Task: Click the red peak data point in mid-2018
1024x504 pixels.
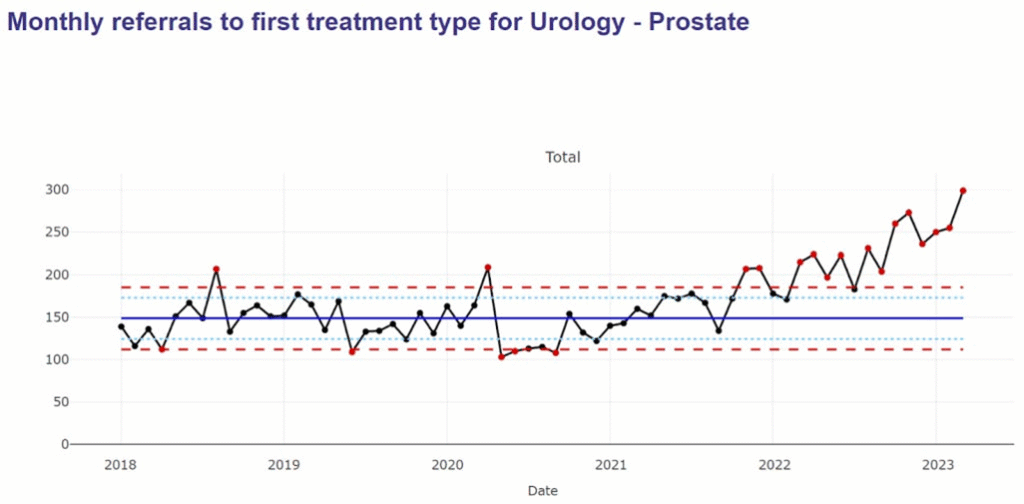Action: point(216,269)
